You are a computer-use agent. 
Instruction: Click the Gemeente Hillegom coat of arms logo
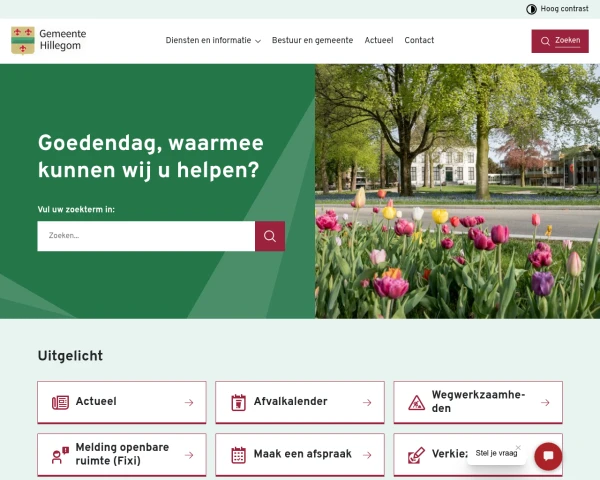coord(23,40)
